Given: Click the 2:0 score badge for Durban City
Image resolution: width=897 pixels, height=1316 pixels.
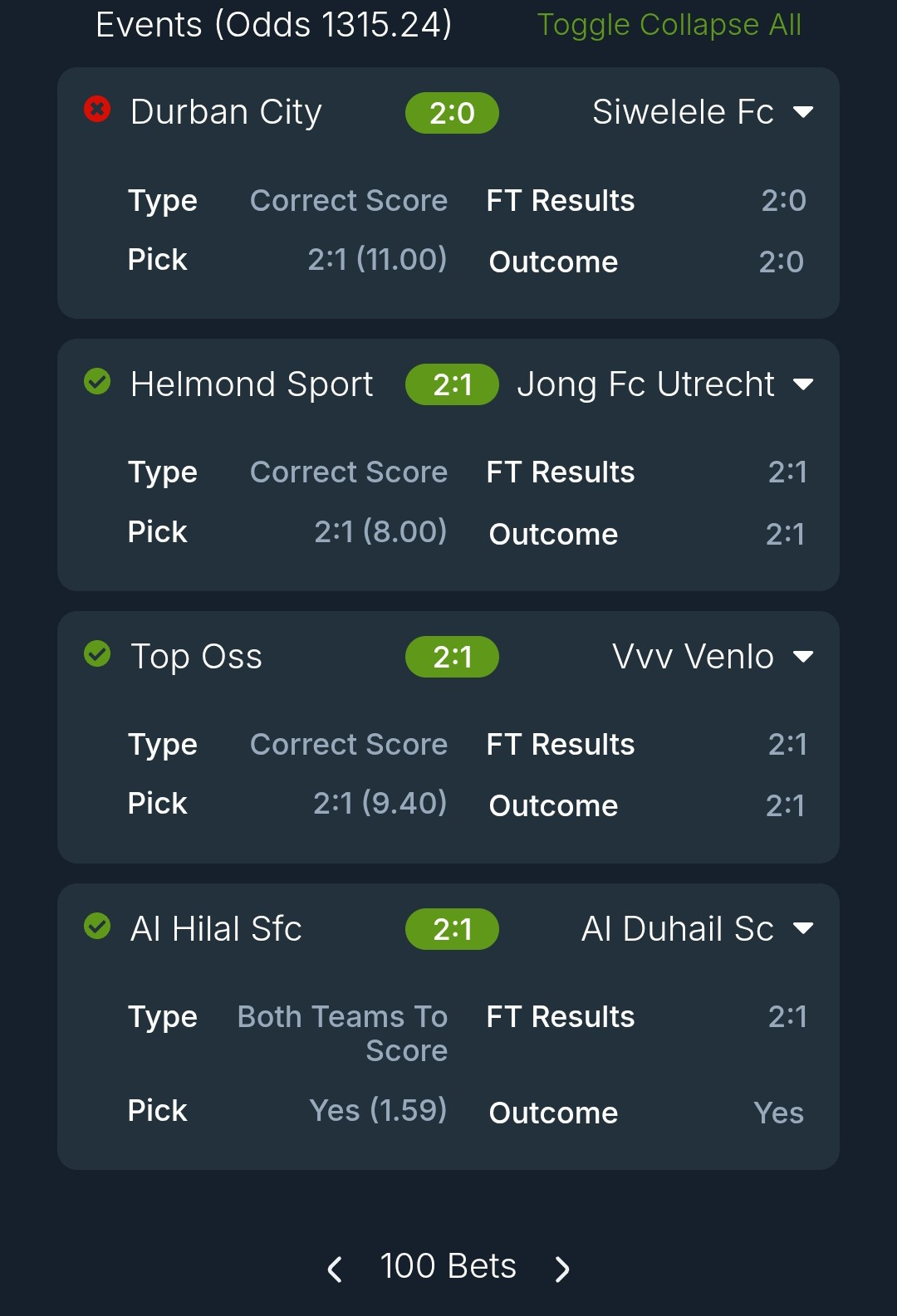Looking at the screenshot, I should [x=452, y=113].
